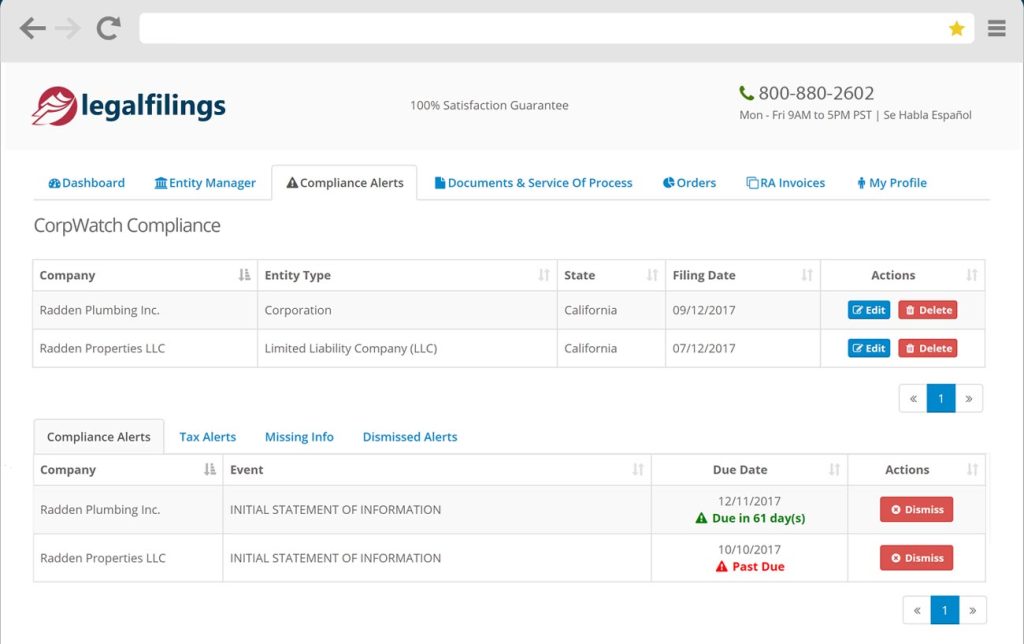Click the browser back arrow
Viewport: 1024px width, 644px height.
pos(32,29)
